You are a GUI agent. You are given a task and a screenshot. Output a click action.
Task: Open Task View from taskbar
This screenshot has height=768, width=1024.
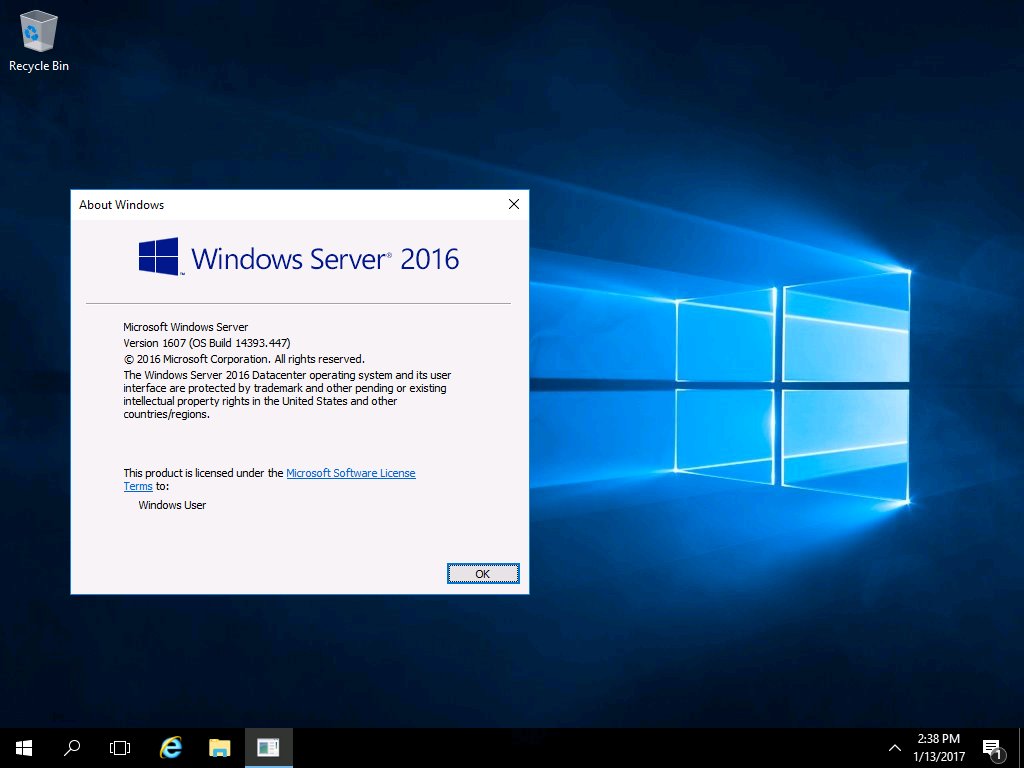tap(120, 748)
